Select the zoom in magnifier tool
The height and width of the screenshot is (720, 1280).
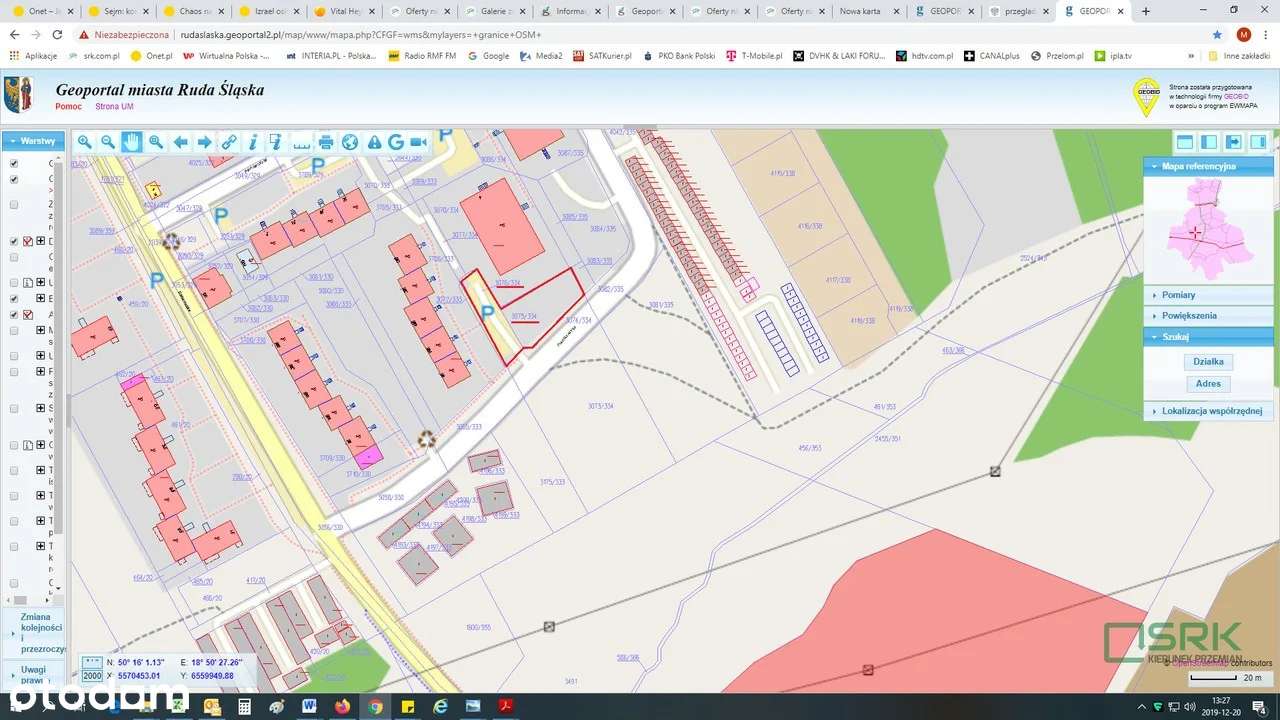[84, 142]
